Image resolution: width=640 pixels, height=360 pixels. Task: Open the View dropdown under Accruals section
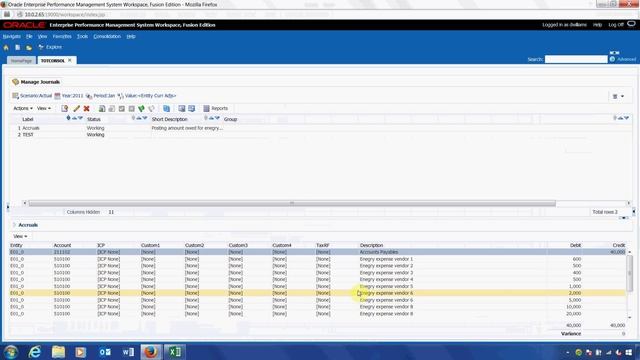click(20, 236)
